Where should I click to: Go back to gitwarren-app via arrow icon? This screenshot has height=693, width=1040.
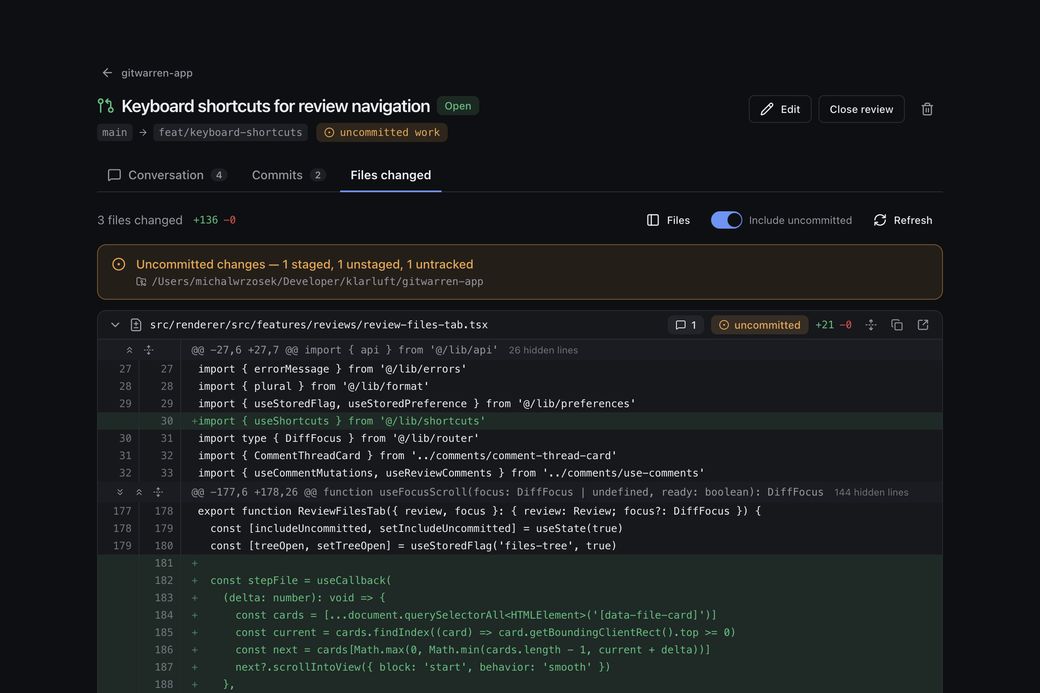click(107, 73)
